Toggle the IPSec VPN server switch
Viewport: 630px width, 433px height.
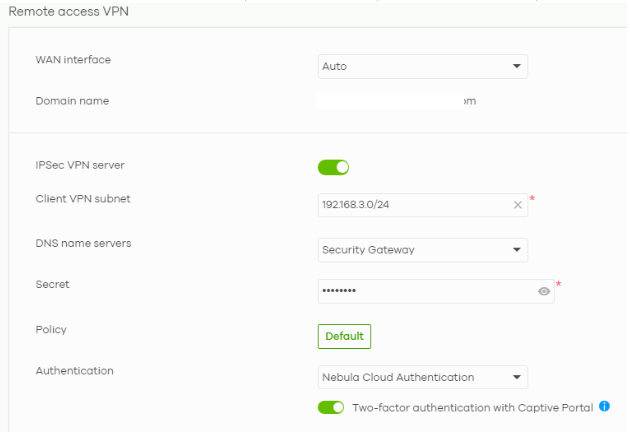pos(333,167)
